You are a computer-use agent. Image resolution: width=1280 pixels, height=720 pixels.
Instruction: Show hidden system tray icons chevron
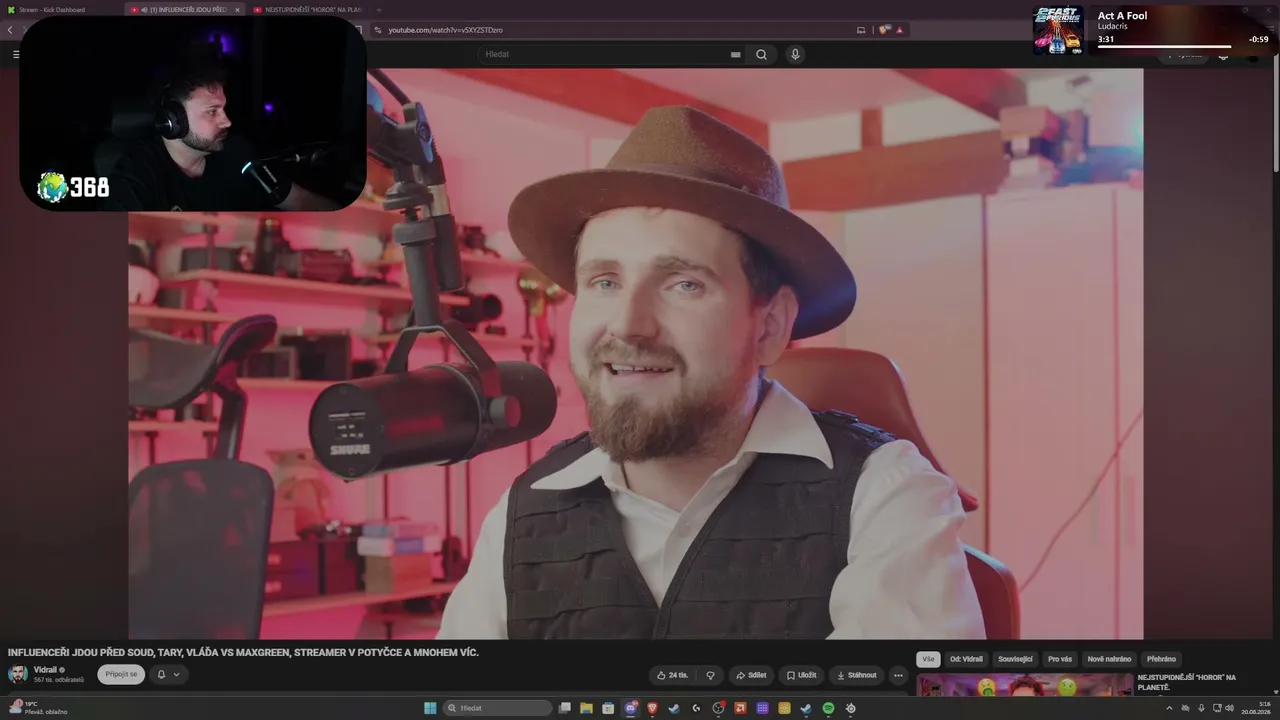click(x=1169, y=708)
